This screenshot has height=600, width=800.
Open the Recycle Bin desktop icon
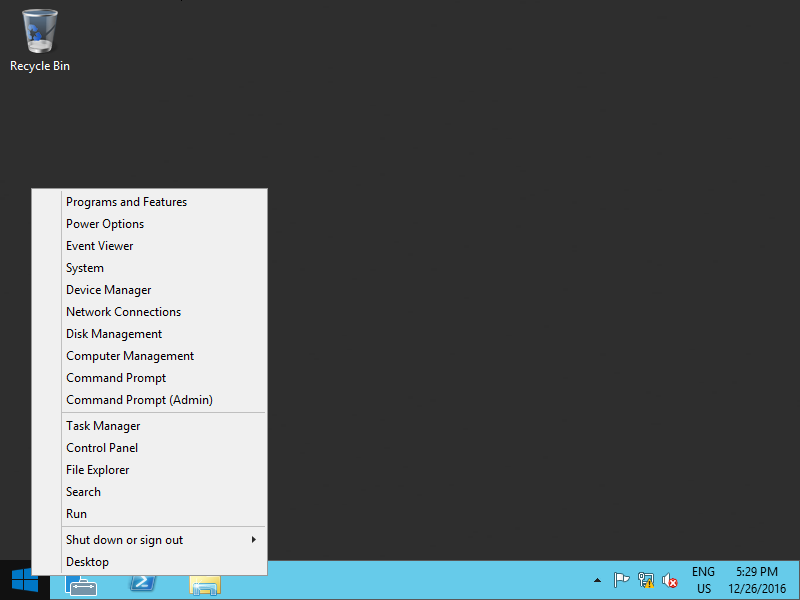tap(39, 40)
